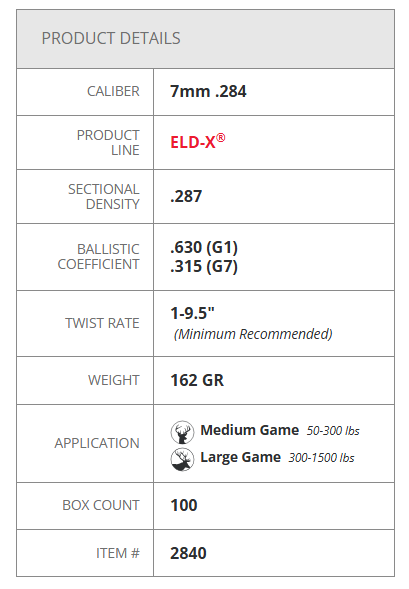This screenshot has width=409, height=589.
Task: Click the 7mm .284 caliber value
Action: point(208,91)
